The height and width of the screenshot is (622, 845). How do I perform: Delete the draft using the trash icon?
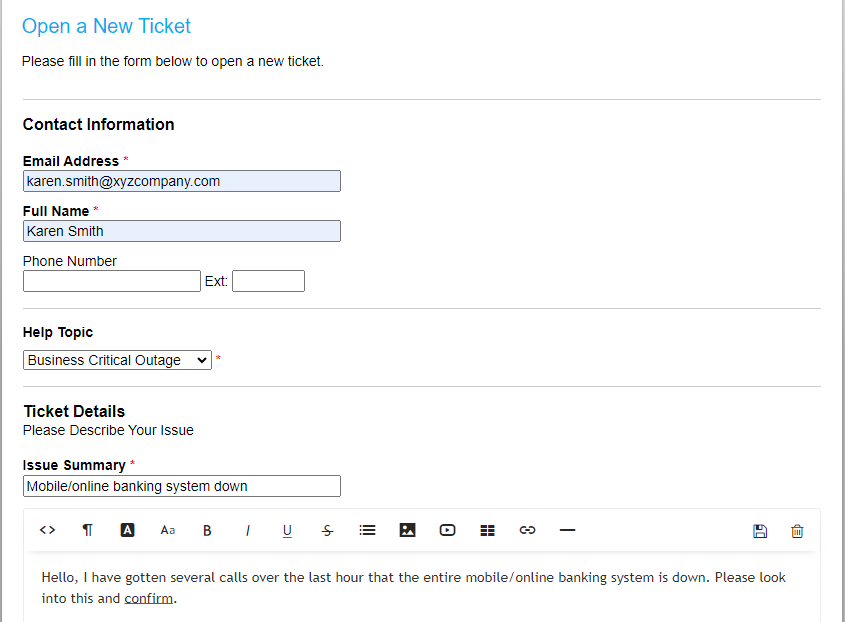tap(796, 530)
